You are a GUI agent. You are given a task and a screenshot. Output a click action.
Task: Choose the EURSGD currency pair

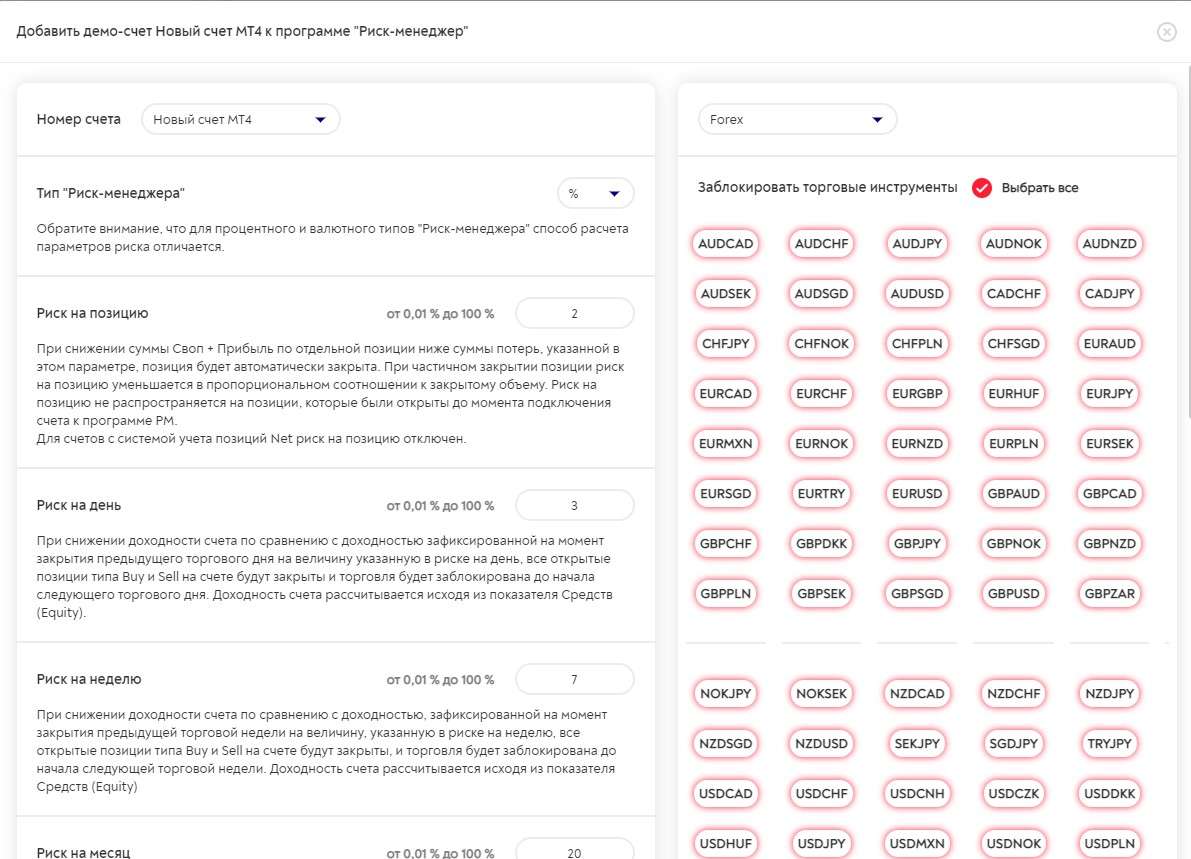[725, 494]
